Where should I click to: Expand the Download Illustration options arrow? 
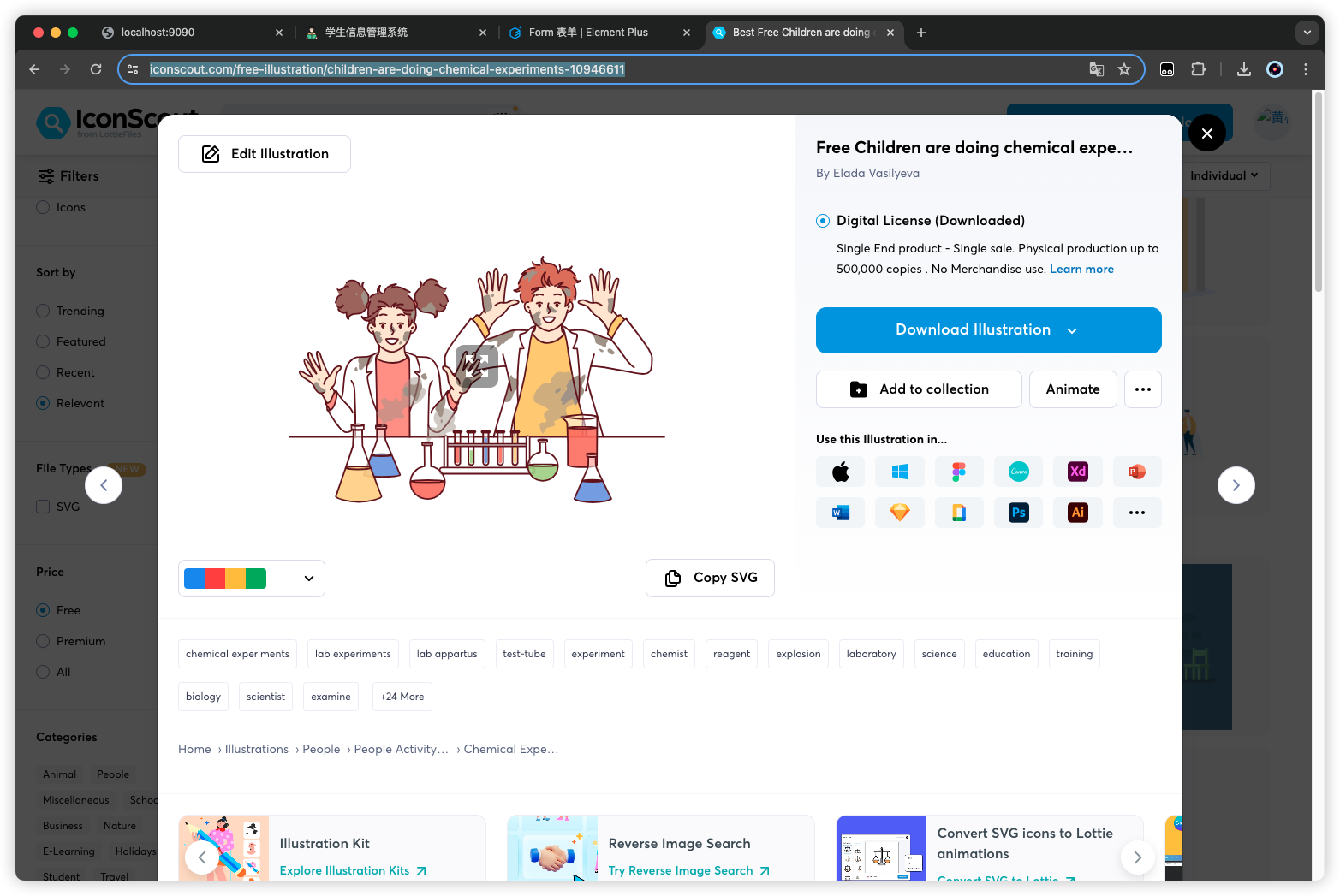pyautogui.click(x=1072, y=331)
